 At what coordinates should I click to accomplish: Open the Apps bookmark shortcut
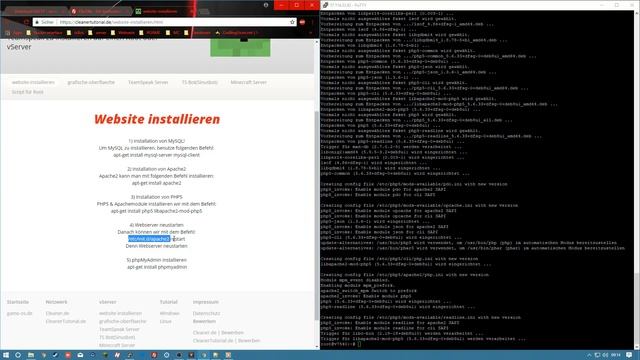(15, 33)
